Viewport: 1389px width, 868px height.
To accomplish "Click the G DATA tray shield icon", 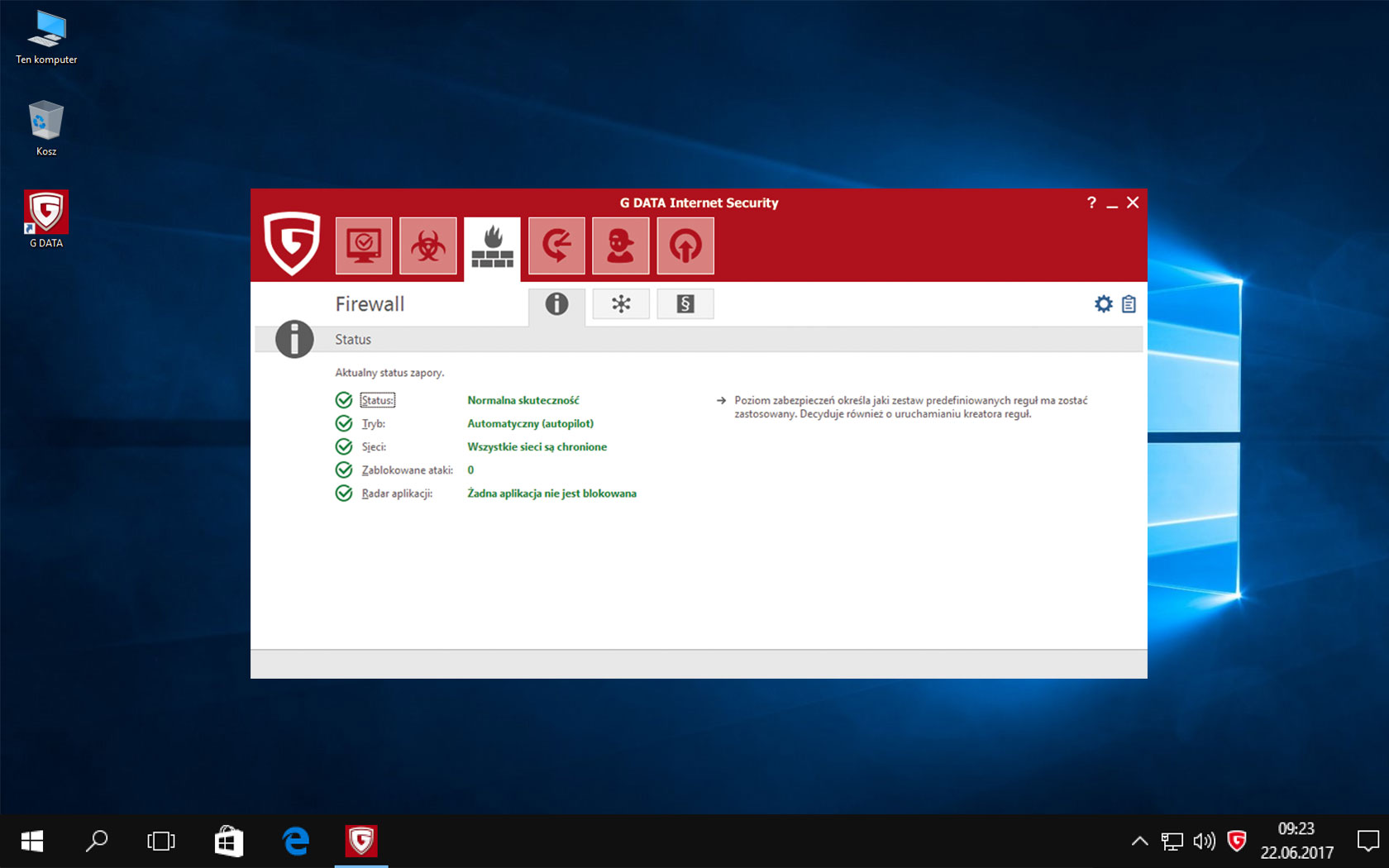I will tap(1237, 841).
